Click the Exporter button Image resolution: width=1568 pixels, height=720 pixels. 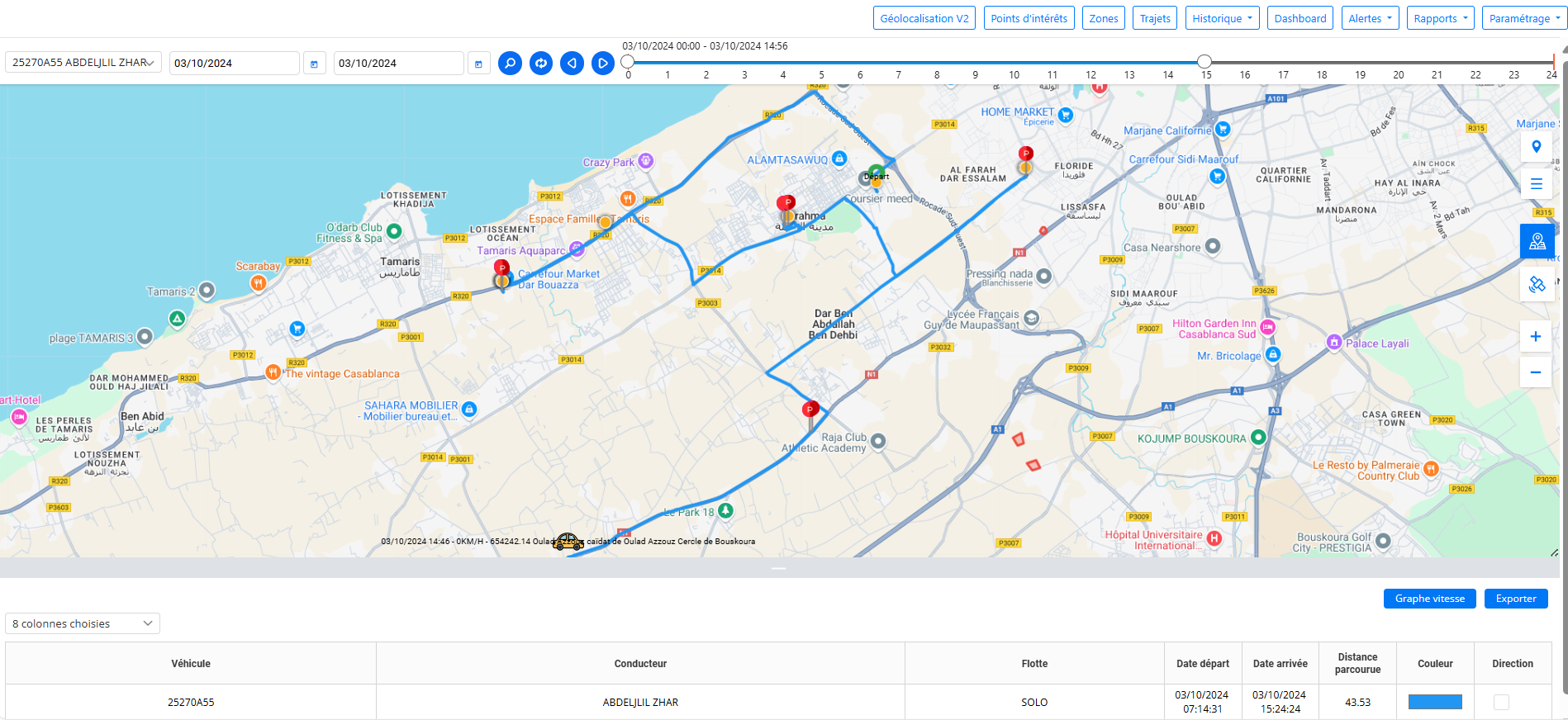(1516, 599)
